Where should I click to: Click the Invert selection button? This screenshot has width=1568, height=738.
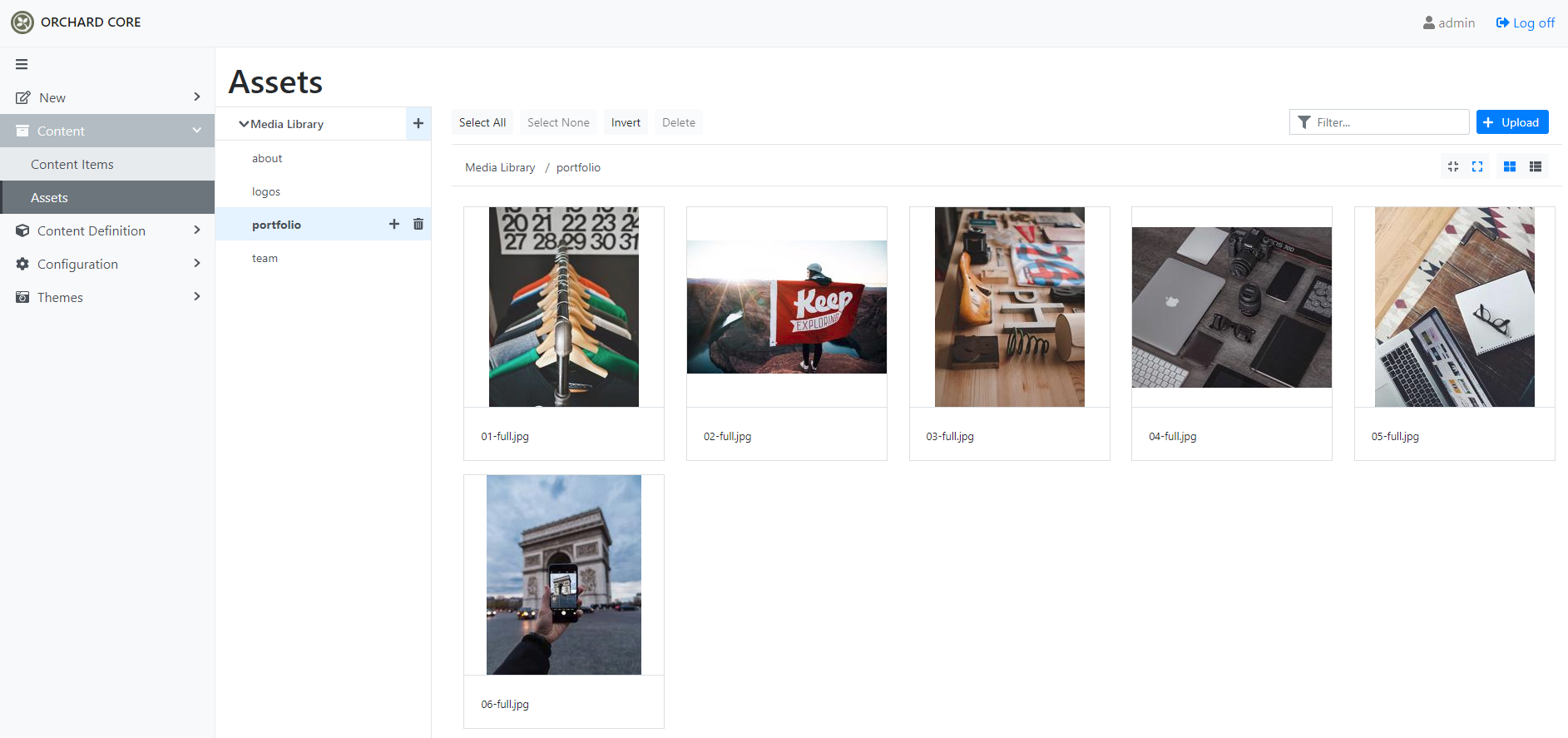[x=626, y=122]
